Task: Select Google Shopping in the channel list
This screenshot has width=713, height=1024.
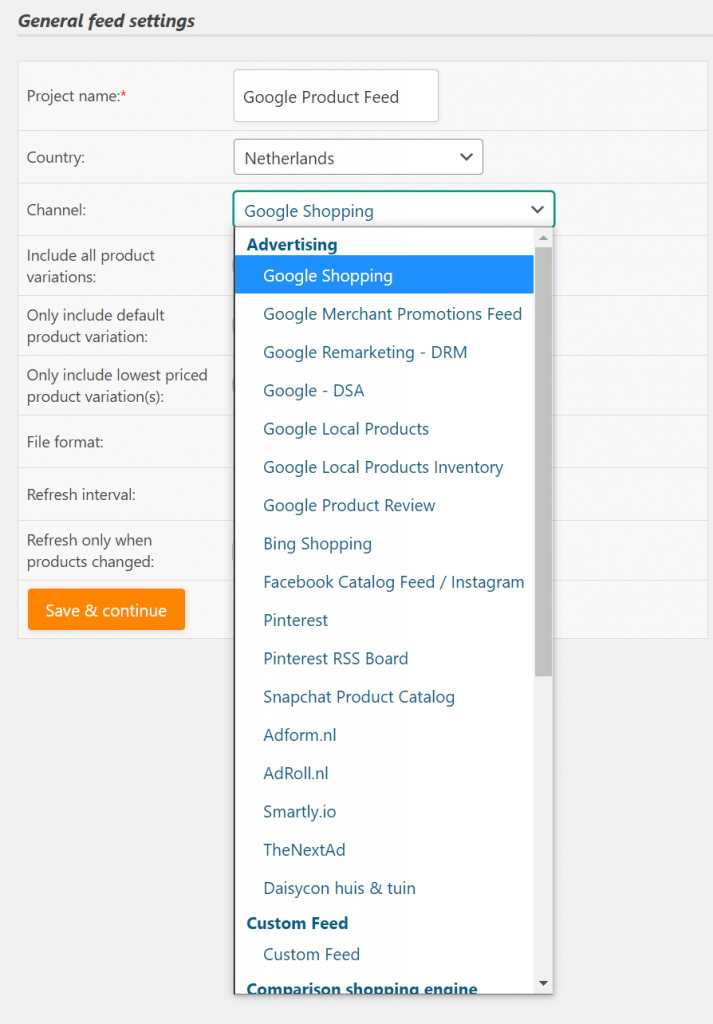Action: coord(384,275)
